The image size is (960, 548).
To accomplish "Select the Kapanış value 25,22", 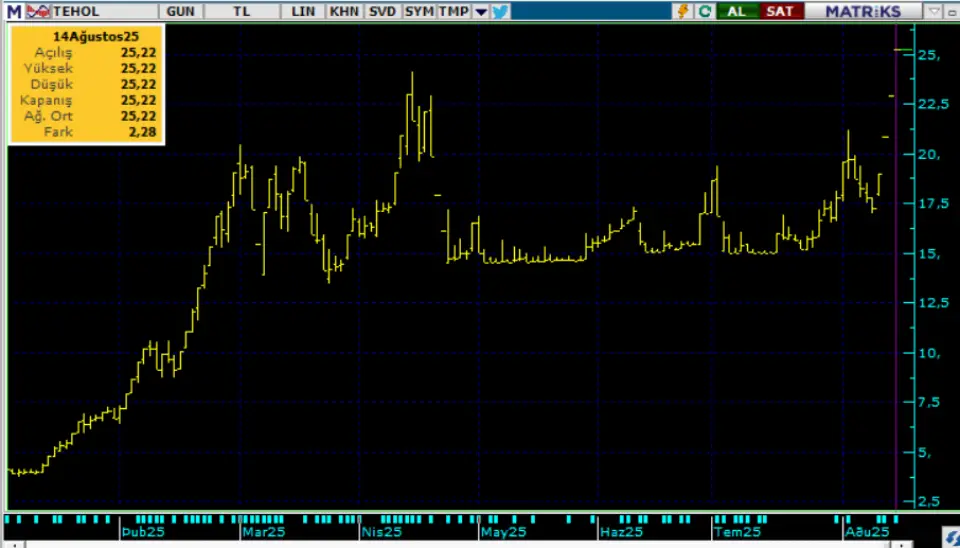I will pyautogui.click(x=138, y=100).
